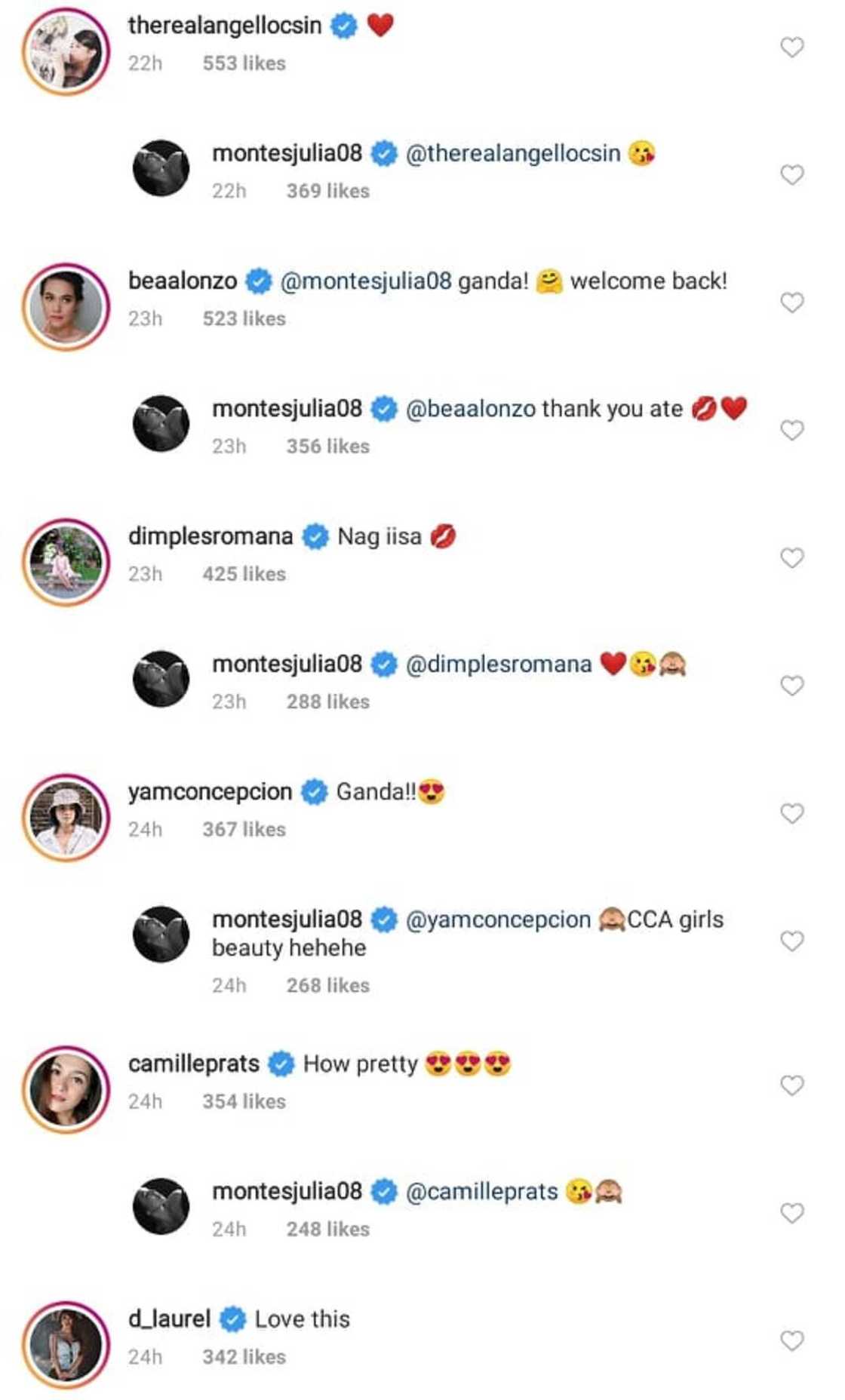
Task: Click verified badge next to therealangellocsin
Action: 344,25
